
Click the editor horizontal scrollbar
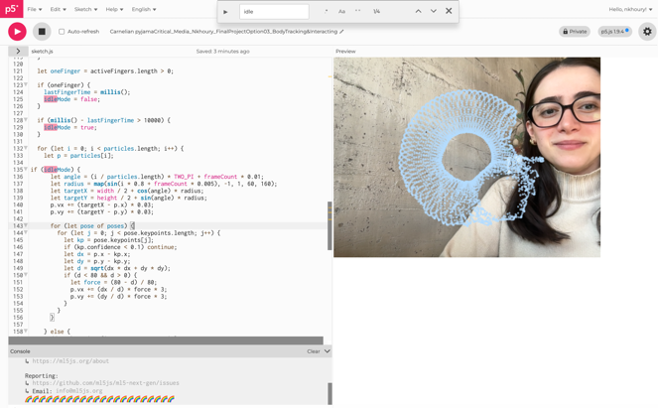(166, 340)
